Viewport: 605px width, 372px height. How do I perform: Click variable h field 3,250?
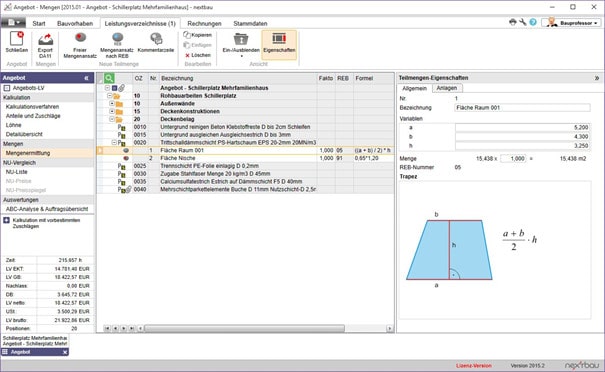pos(522,146)
